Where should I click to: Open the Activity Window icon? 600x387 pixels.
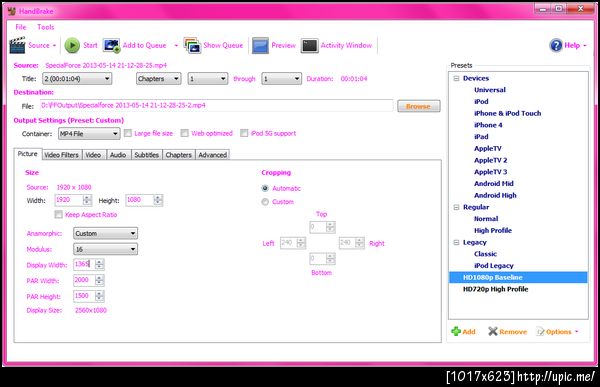coord(309,46)
